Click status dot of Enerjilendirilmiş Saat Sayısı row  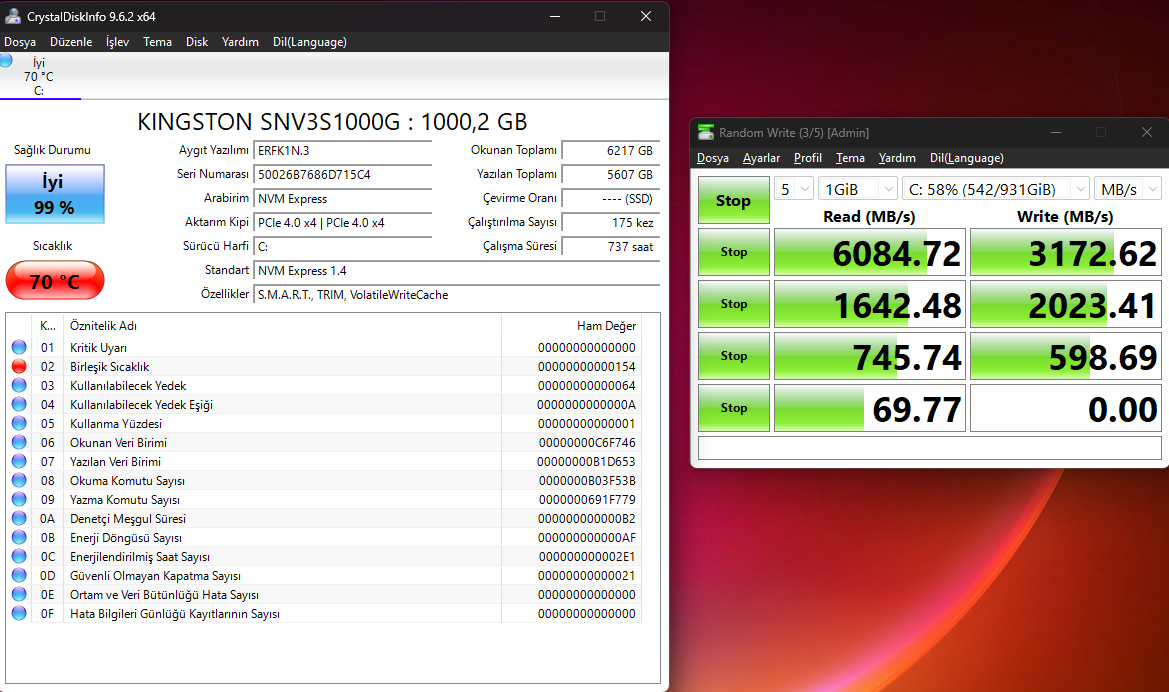[19, 556]
